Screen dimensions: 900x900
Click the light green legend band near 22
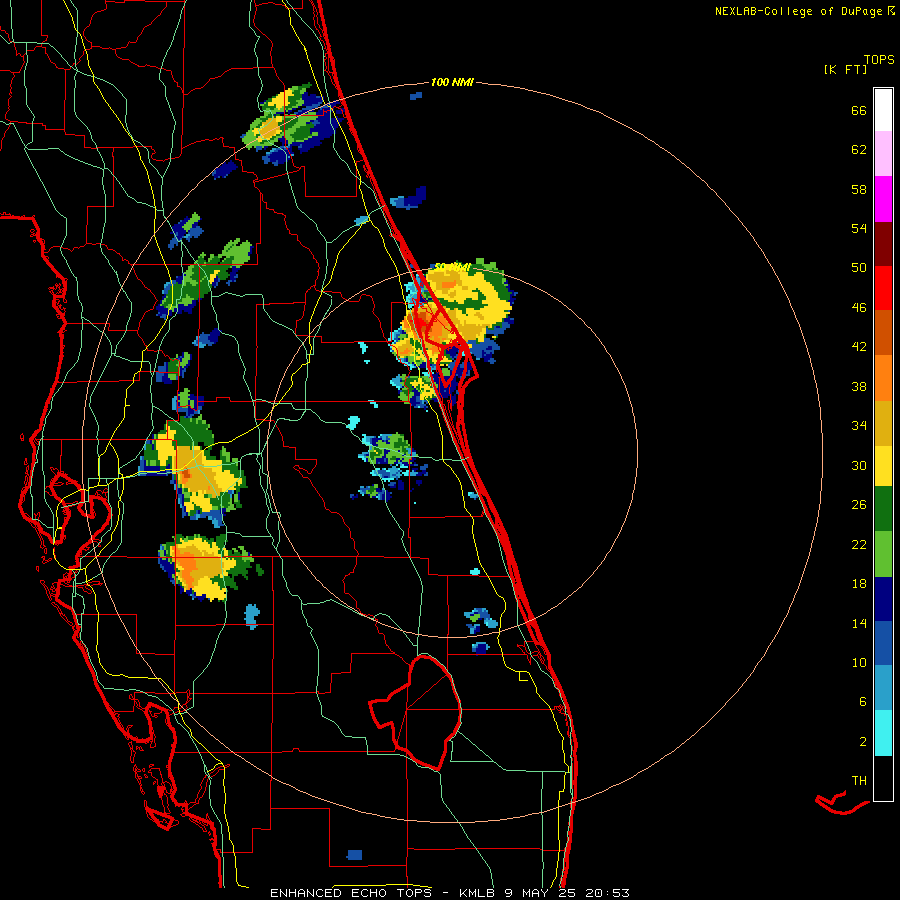click(x=883, y=554)
